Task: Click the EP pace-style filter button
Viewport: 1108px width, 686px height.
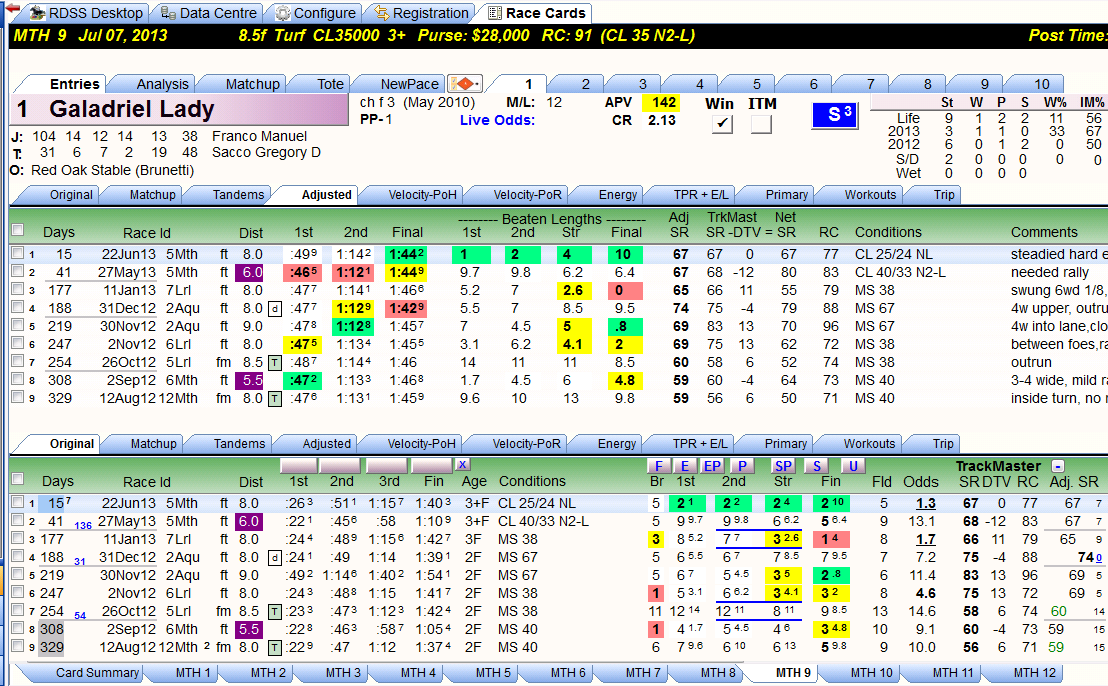Action: (712, 466)
